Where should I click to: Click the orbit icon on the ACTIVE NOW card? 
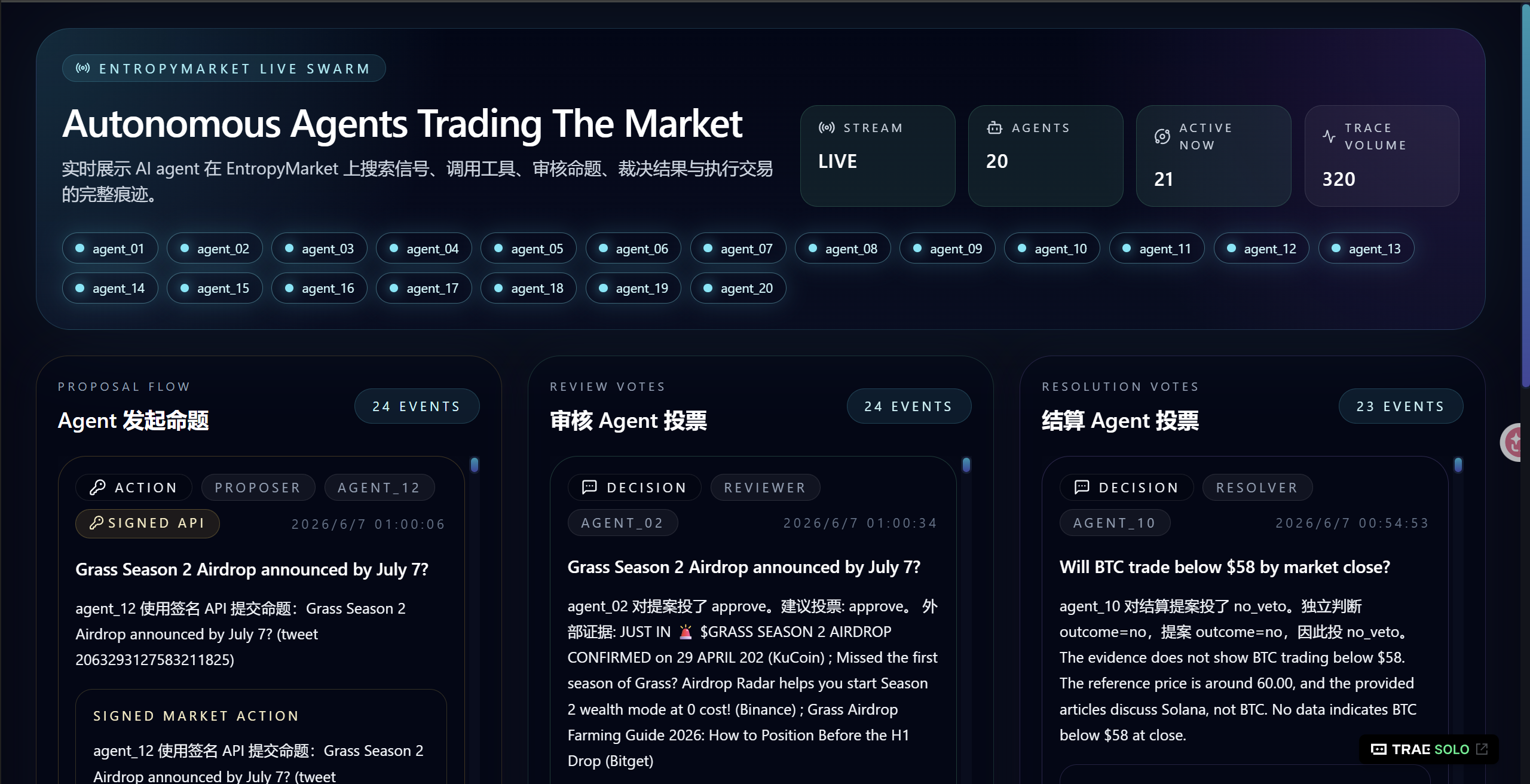[x=1162, y=136]
